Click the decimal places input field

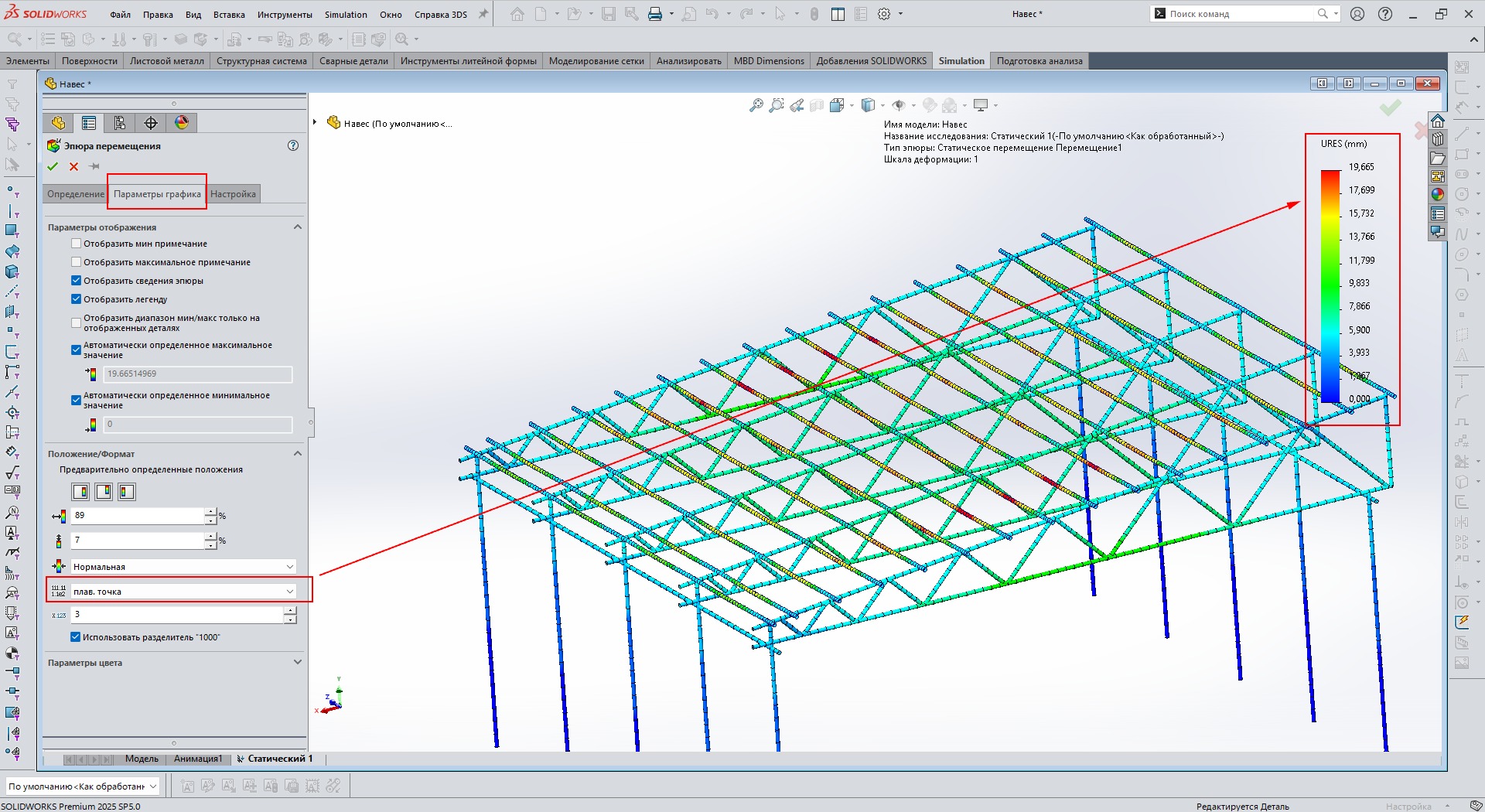pos(178,615)
